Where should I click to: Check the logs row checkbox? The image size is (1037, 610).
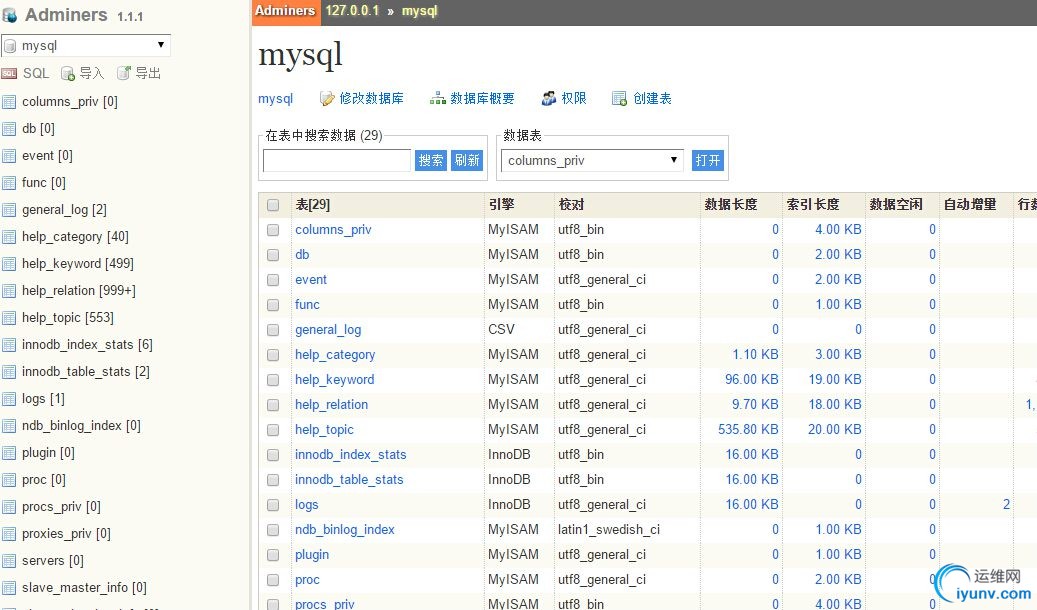(x=273, y=505)
